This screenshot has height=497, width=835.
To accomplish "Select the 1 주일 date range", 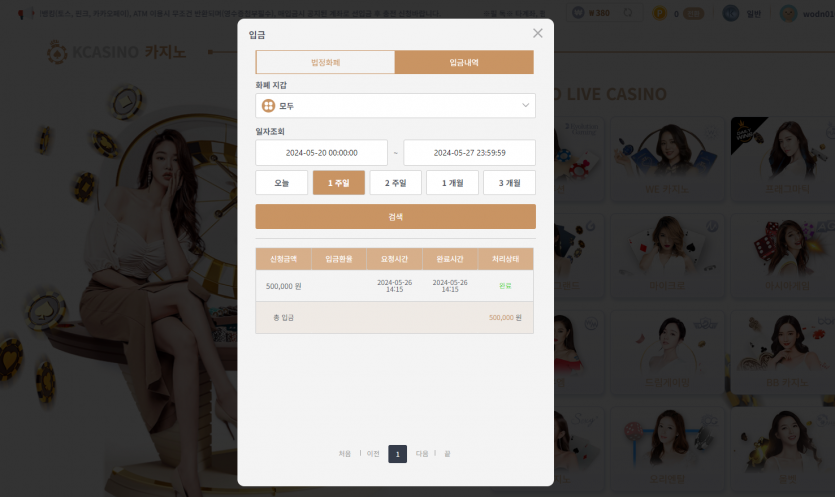I will [x=339, y=183].
